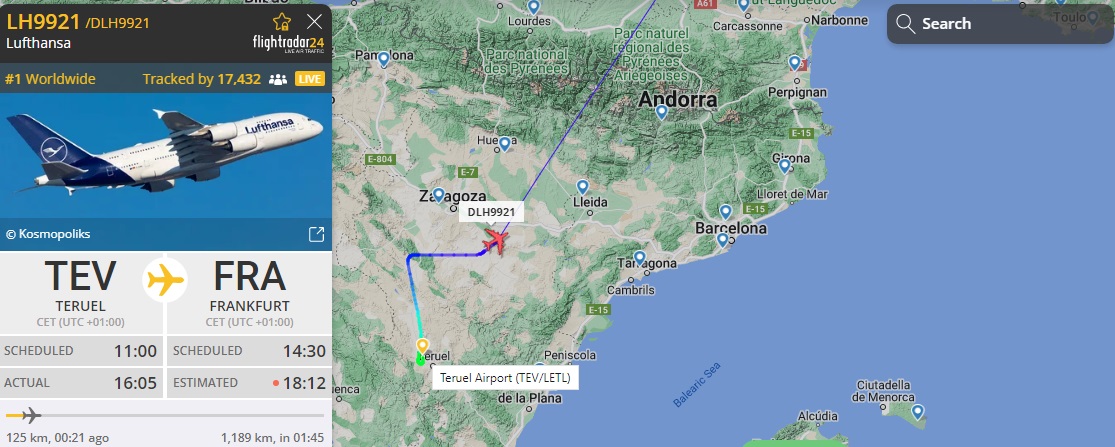
Task: Click the Zaragoza airport pin
Action: pos(439,195)
